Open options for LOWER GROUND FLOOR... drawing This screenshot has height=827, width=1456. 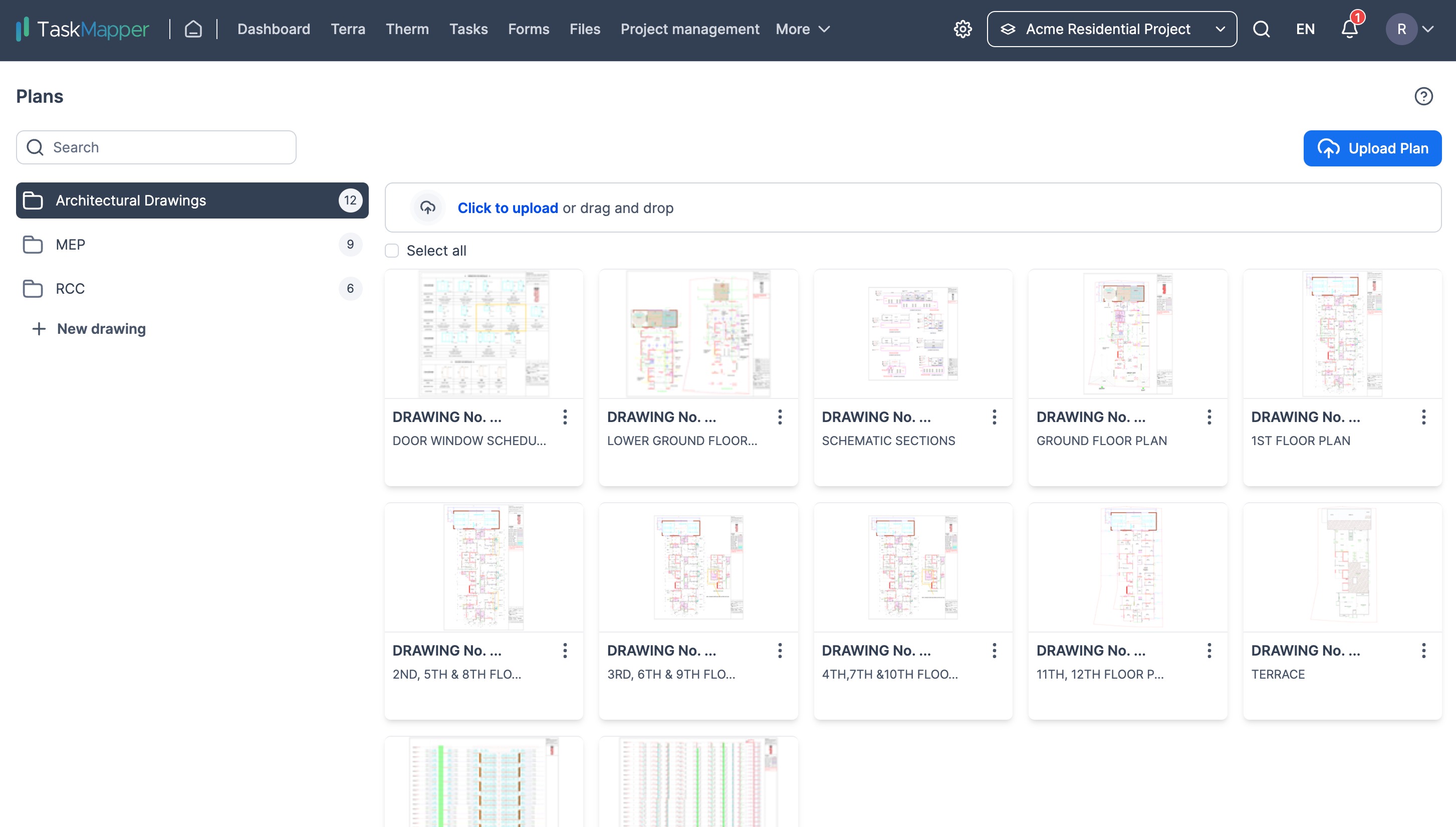coord(780,417)
